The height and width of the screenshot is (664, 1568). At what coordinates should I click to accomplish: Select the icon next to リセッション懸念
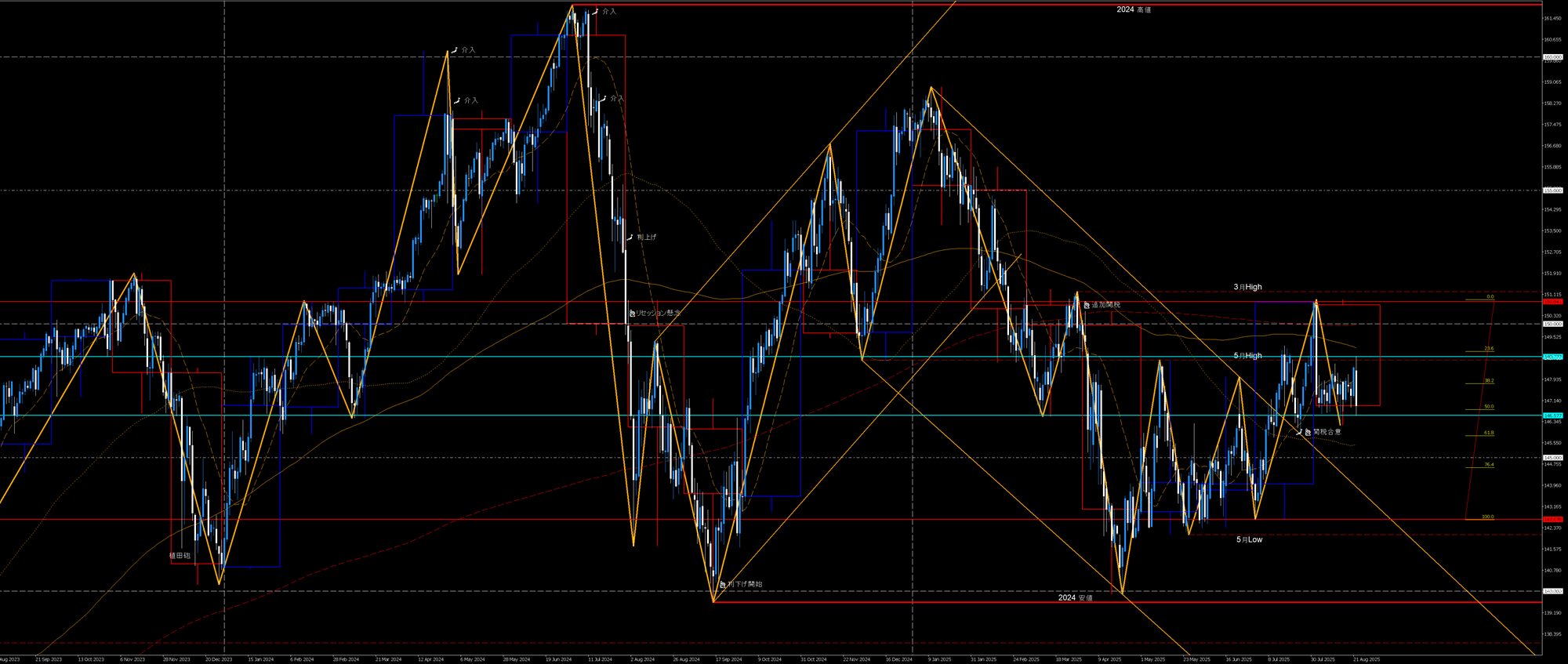tap(631, 314)
